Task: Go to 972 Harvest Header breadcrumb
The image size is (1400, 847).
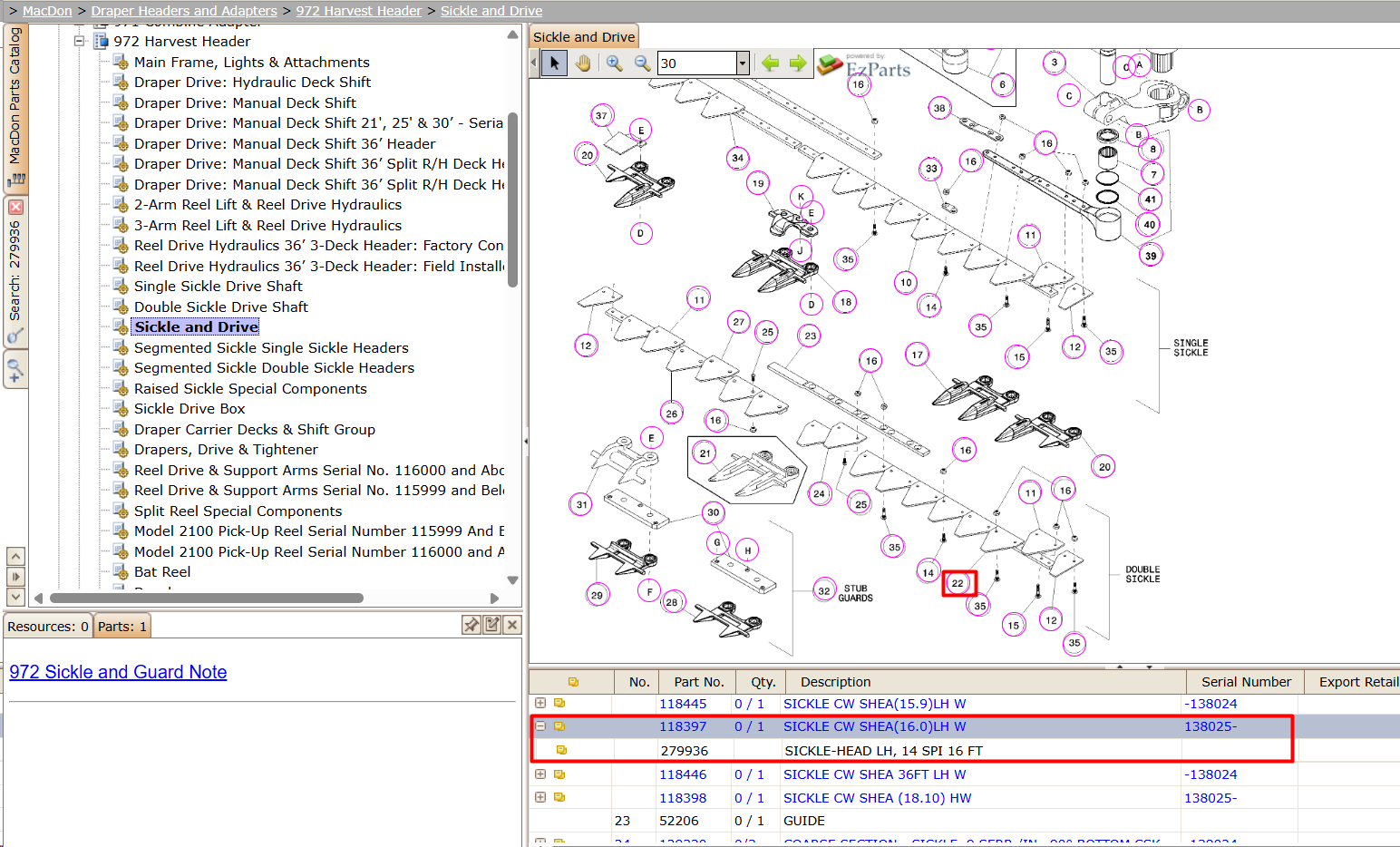Action: 359,11
